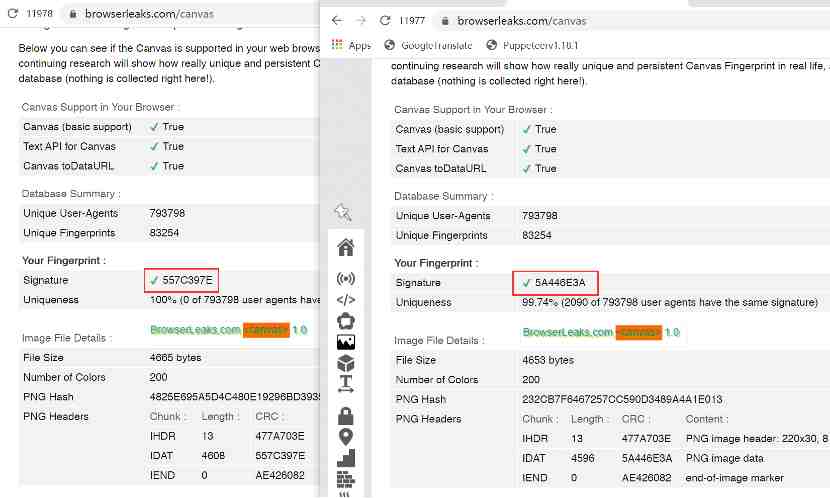The height and width of the screenshot is (498, 830).
Task: Select file size 4665 bytes in left window
Action: tap(175, 358)
